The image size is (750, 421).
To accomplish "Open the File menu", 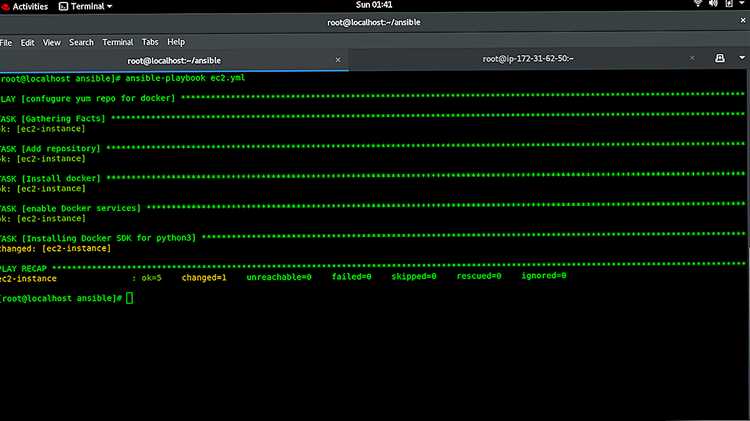I will coord(6,43).
